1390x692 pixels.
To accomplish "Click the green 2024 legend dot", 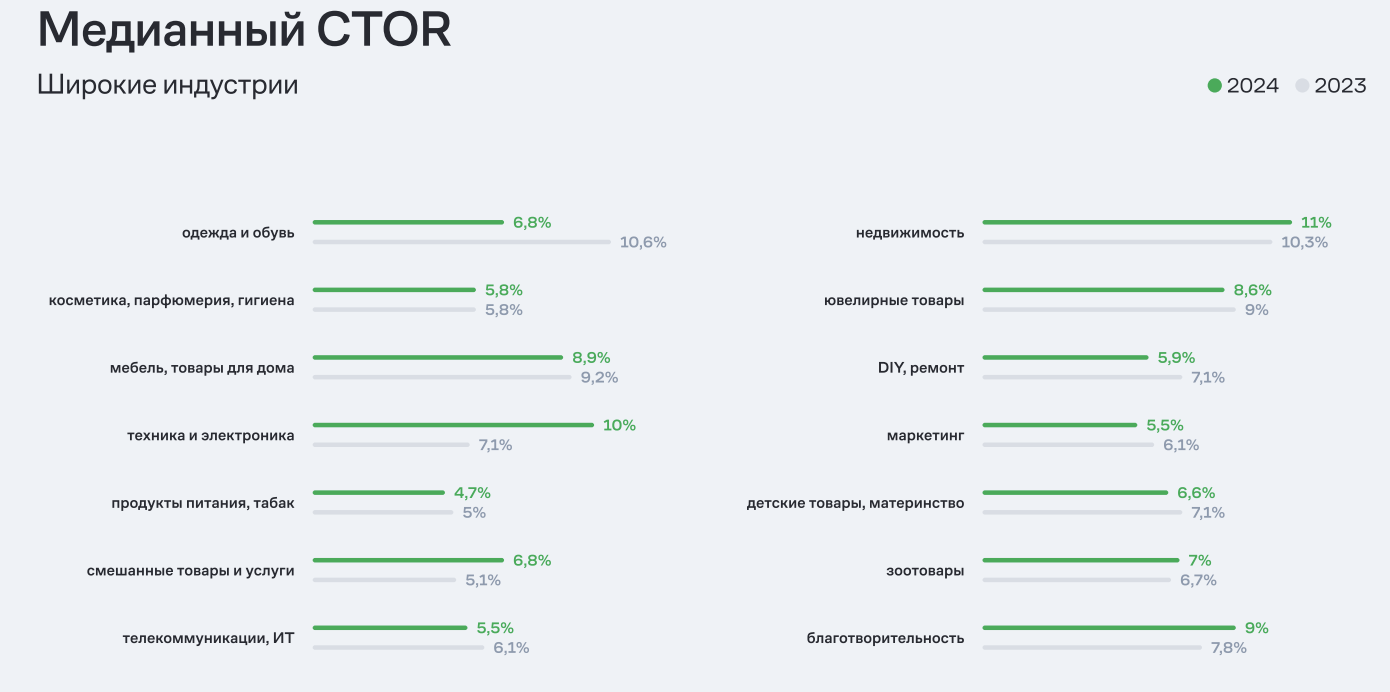I will 1215,86.
